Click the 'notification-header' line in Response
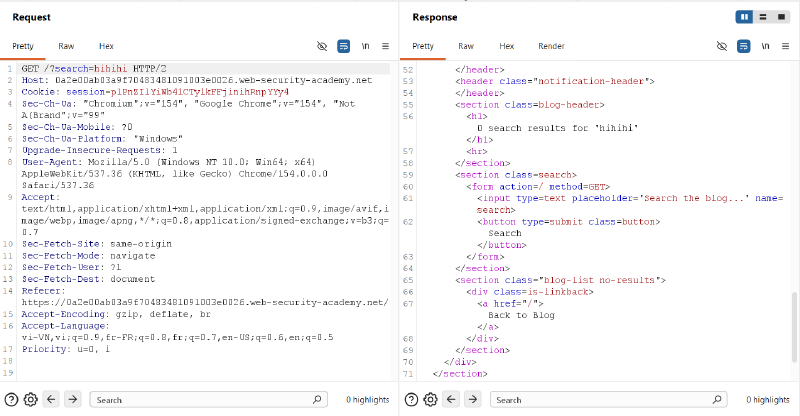This screenshot has width=800, height=416. tap(555, 81)
